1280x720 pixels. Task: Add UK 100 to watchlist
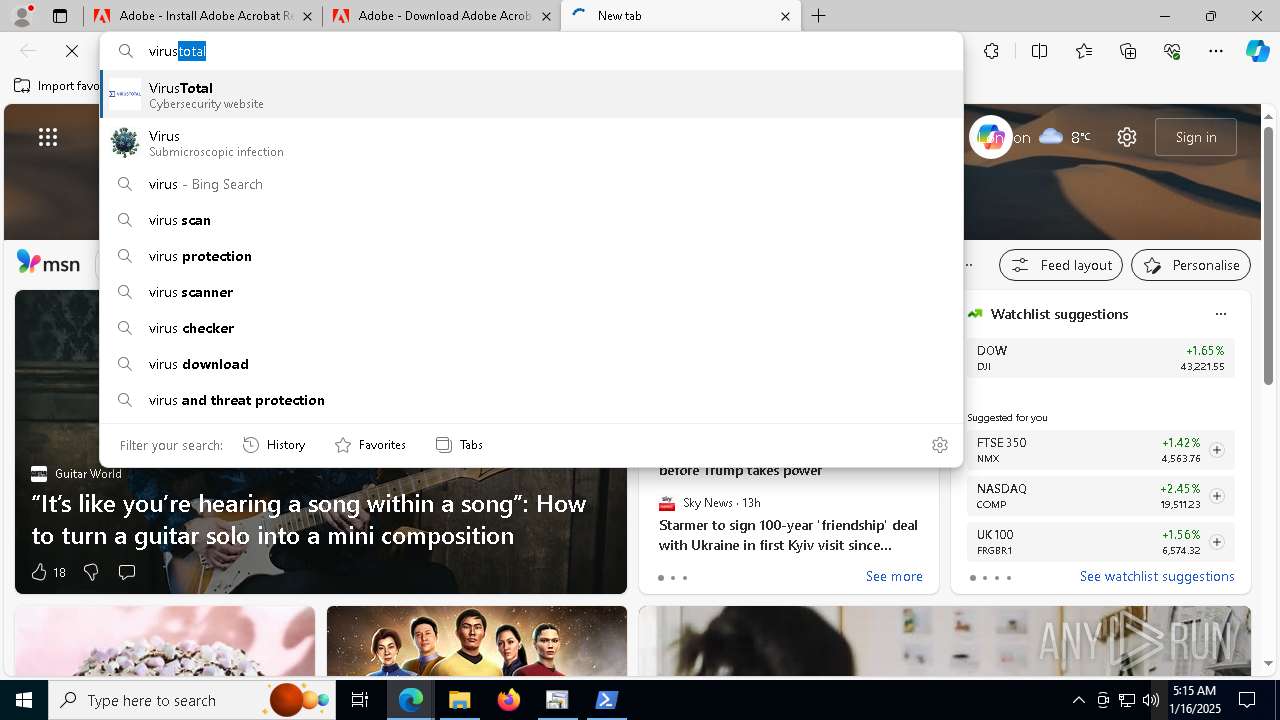click(1217, 542)
